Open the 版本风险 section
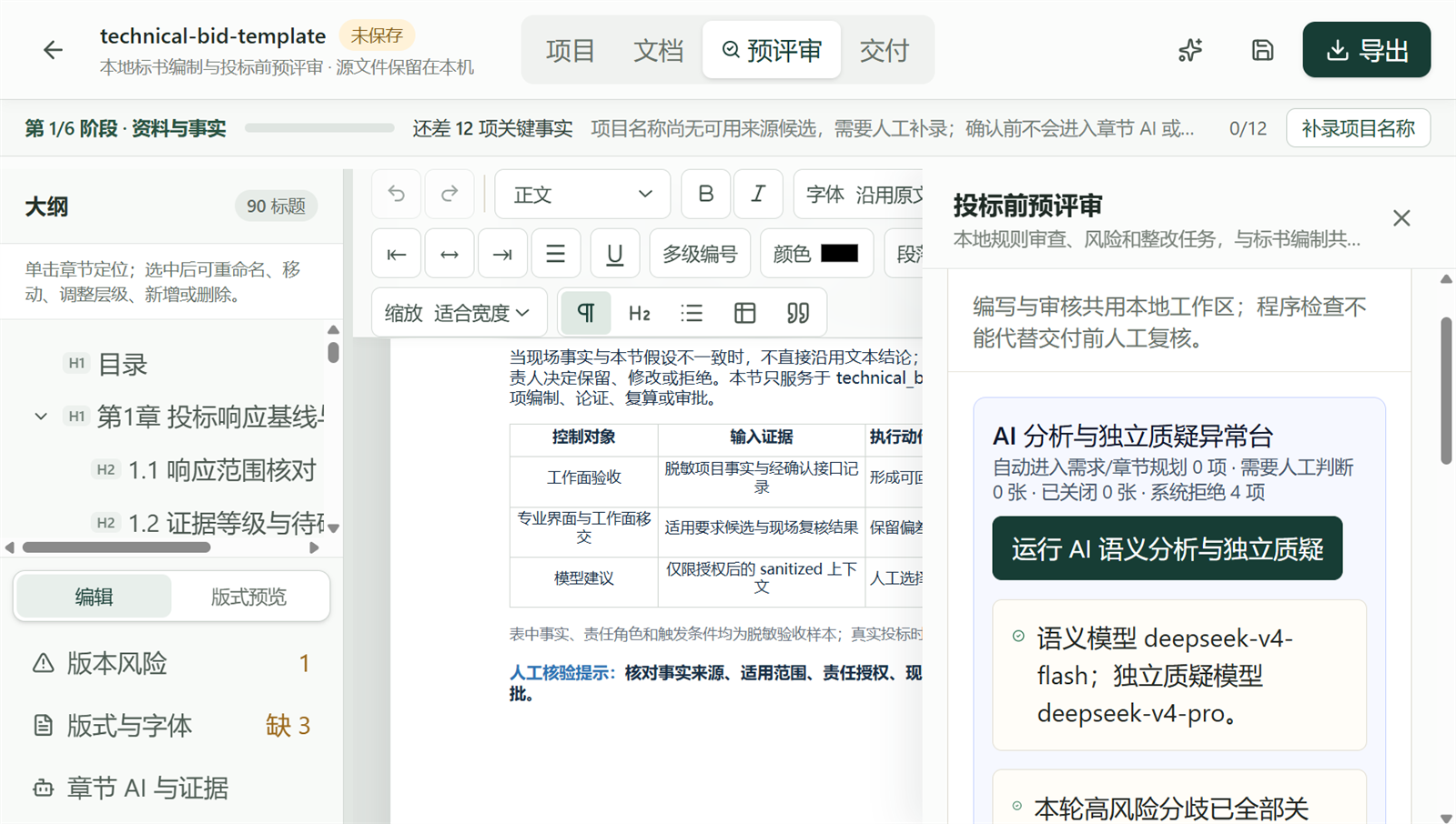 coord(171,663)
